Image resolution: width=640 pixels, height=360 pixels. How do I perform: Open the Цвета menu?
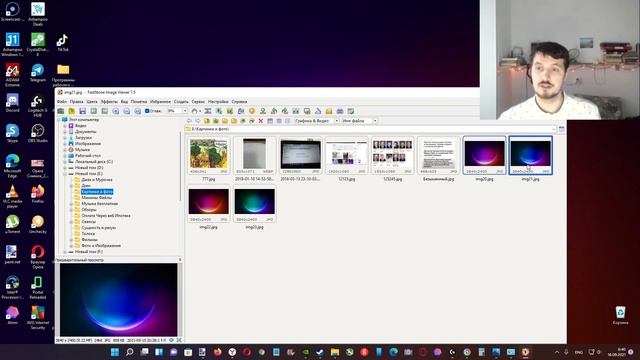[92, 102]
